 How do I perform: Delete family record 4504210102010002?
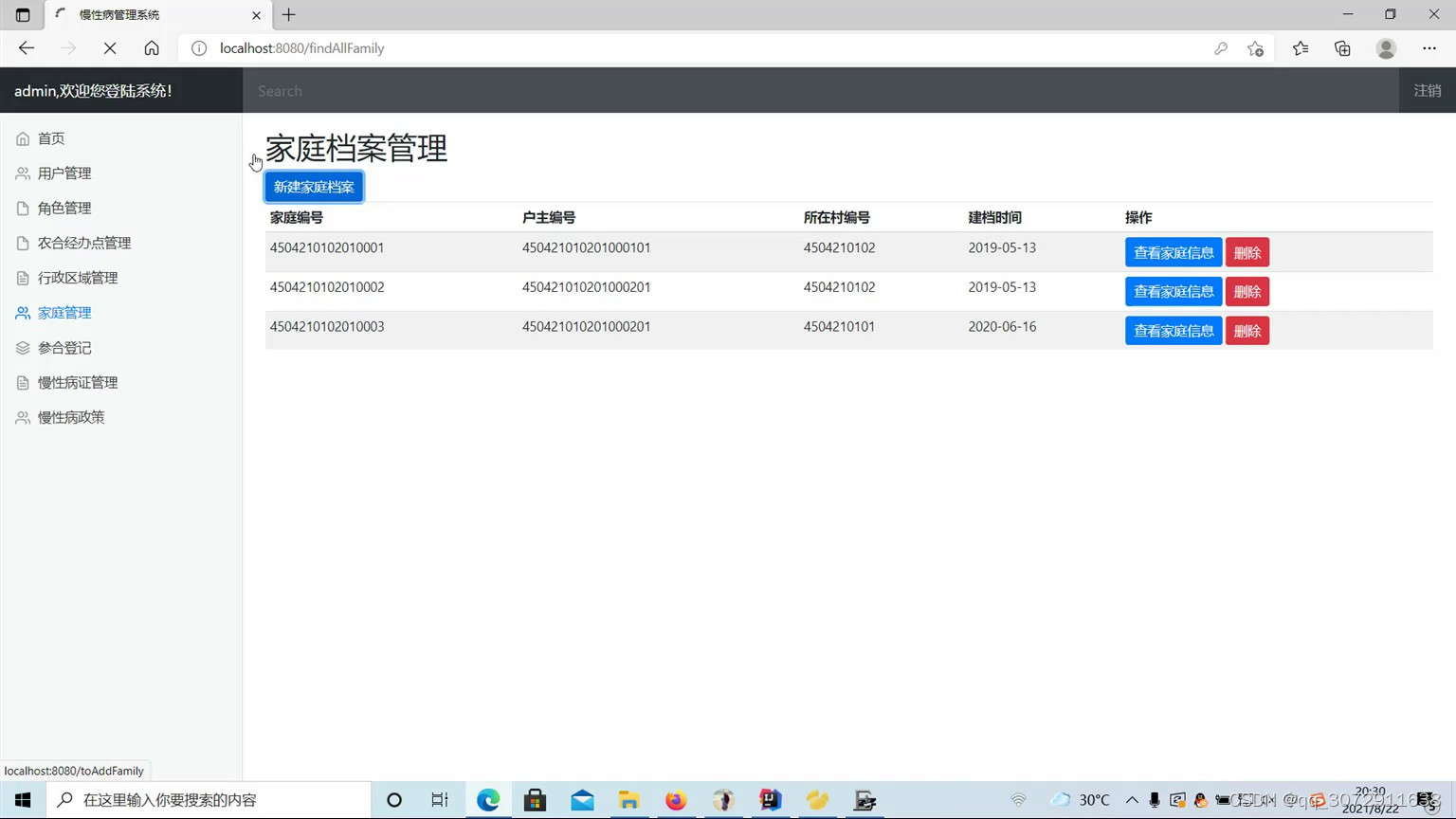click(x=1247, y=292)
